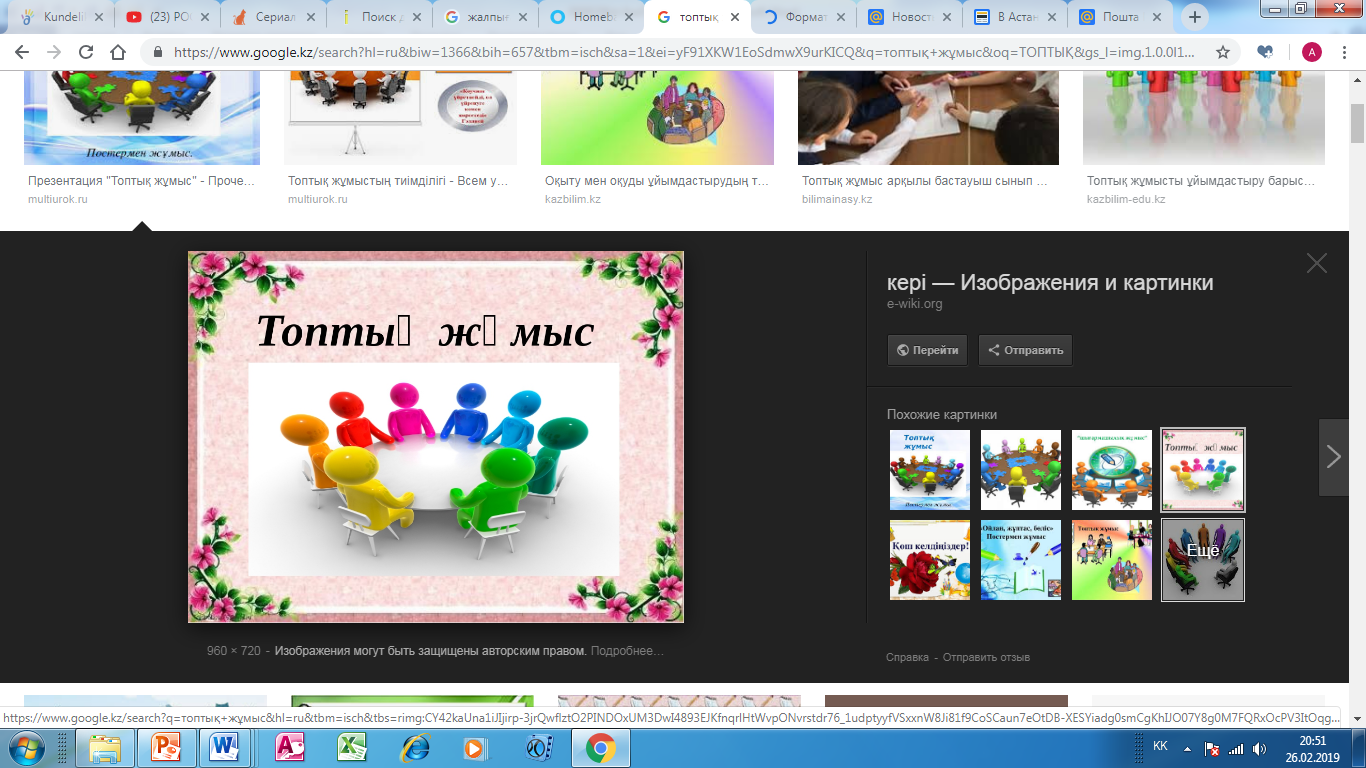
Task: Click the e-wiki.org source link
Action: (x=915, y=304)
